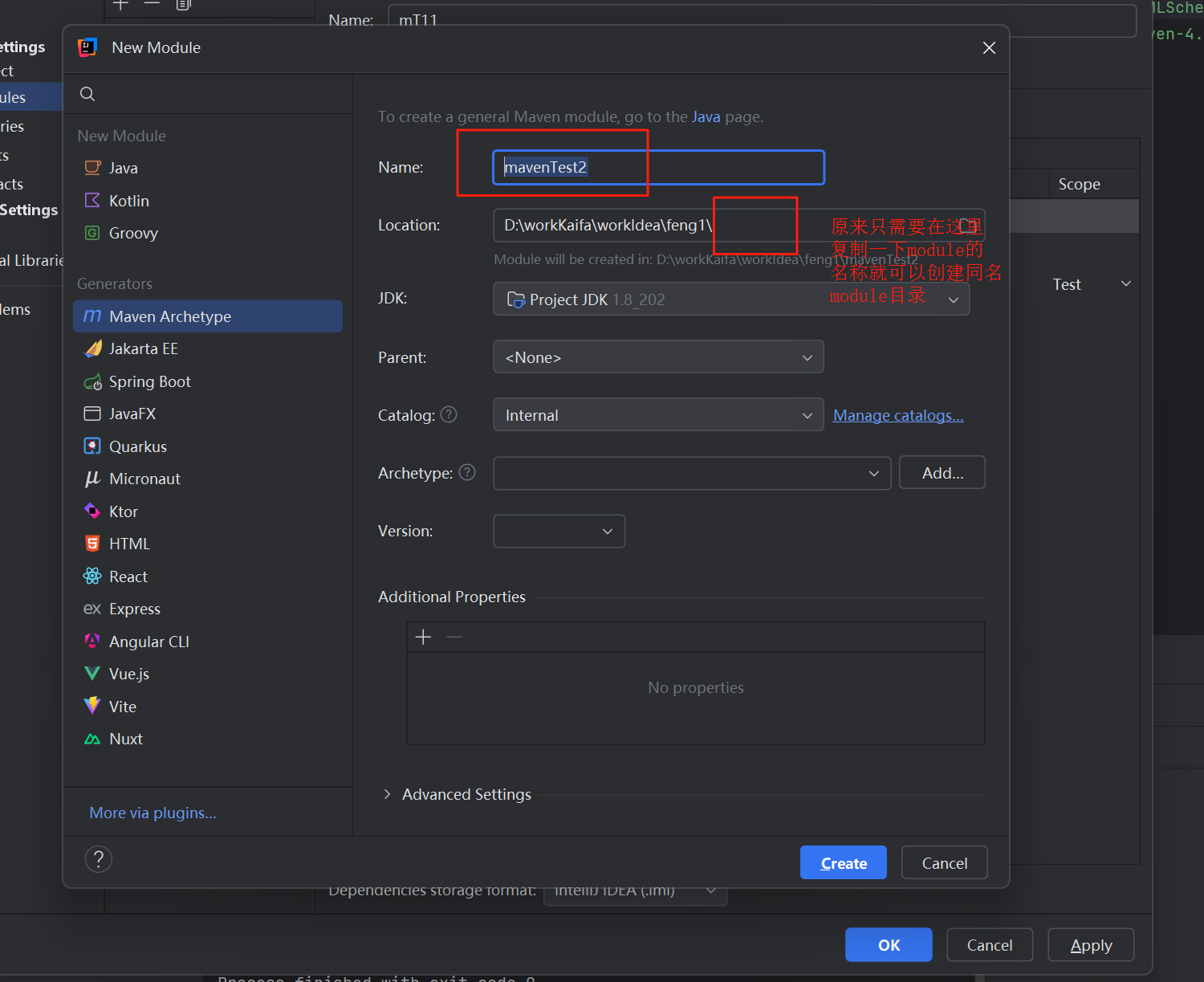1204x982 pixels.
Task: Click the mT11 name field in background window
Action: pyautogui.click(x=763, y=20)
